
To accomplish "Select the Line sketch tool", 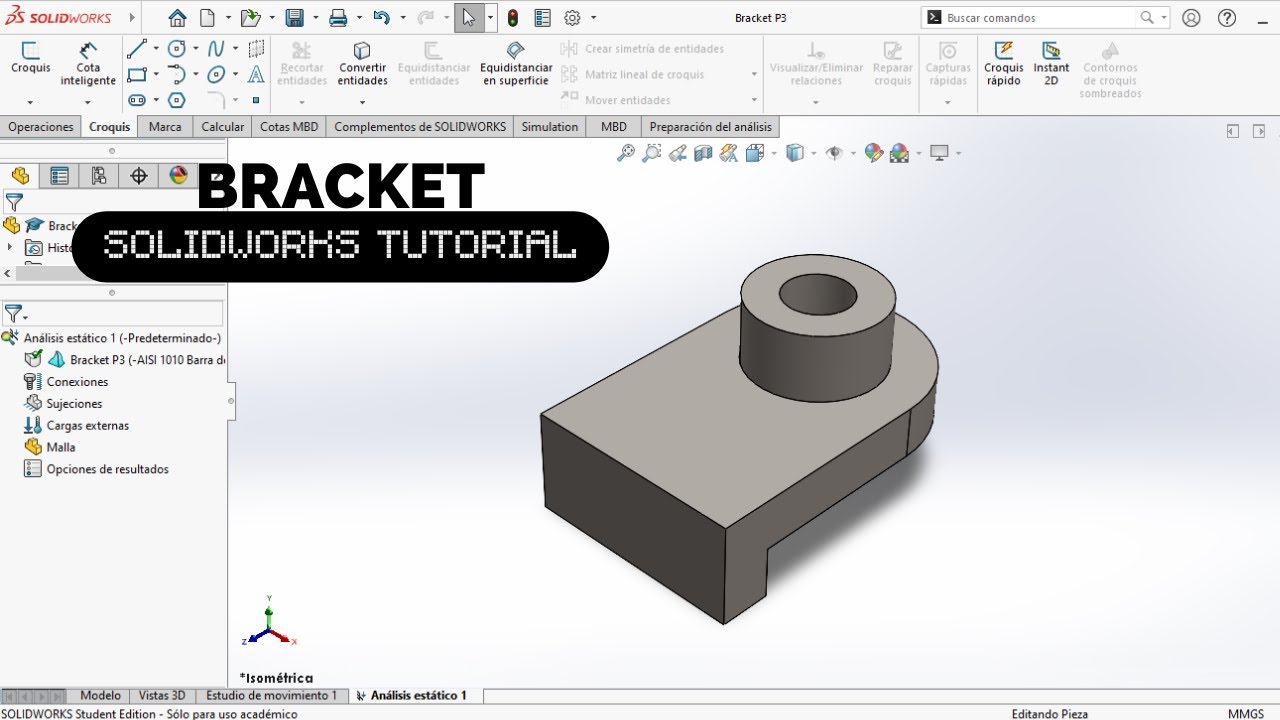I will 137,48.
